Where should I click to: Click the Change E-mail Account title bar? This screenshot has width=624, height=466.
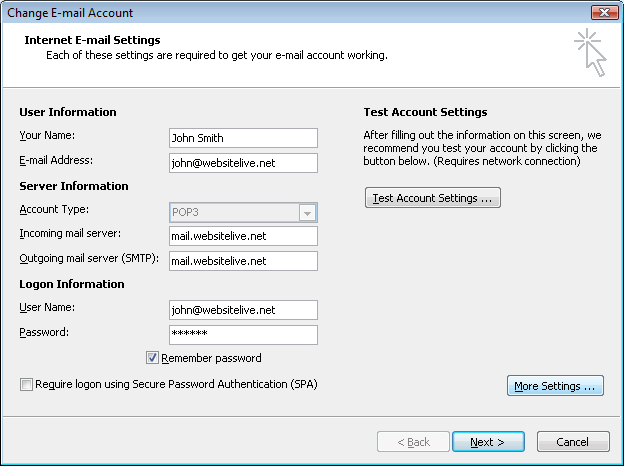coord(294,12)
